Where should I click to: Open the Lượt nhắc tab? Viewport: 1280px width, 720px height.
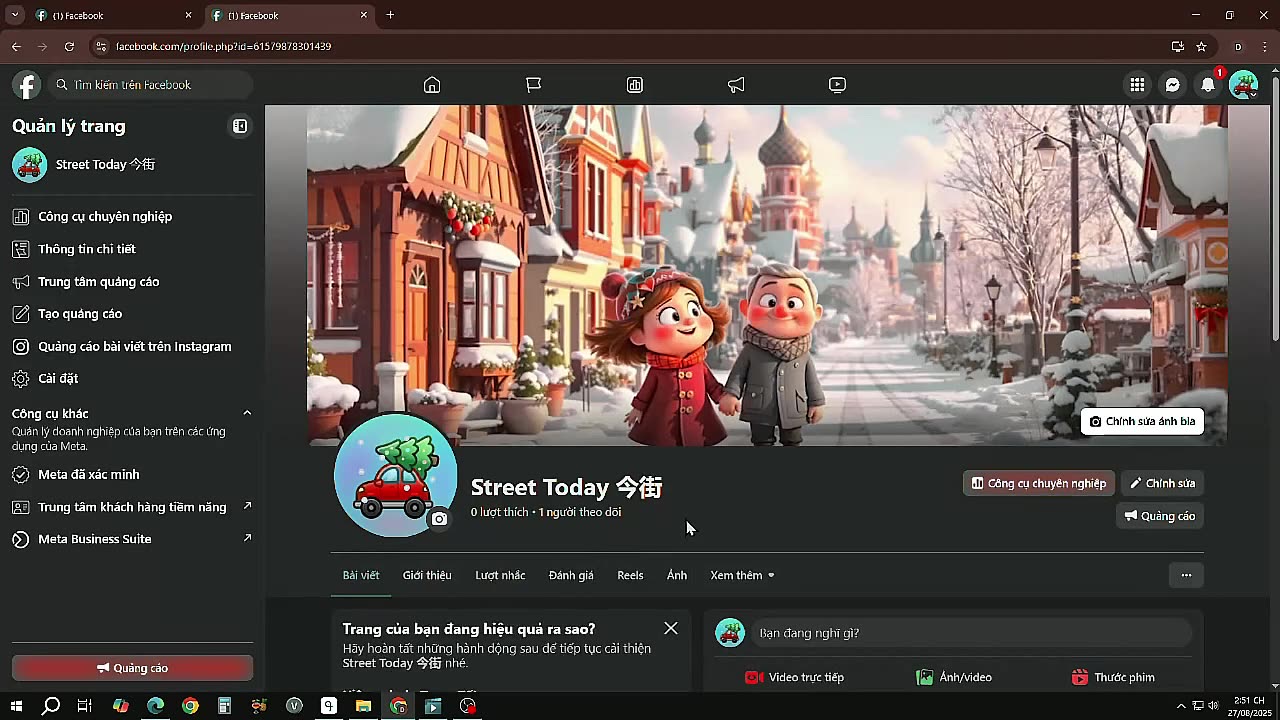coord(500,575)
